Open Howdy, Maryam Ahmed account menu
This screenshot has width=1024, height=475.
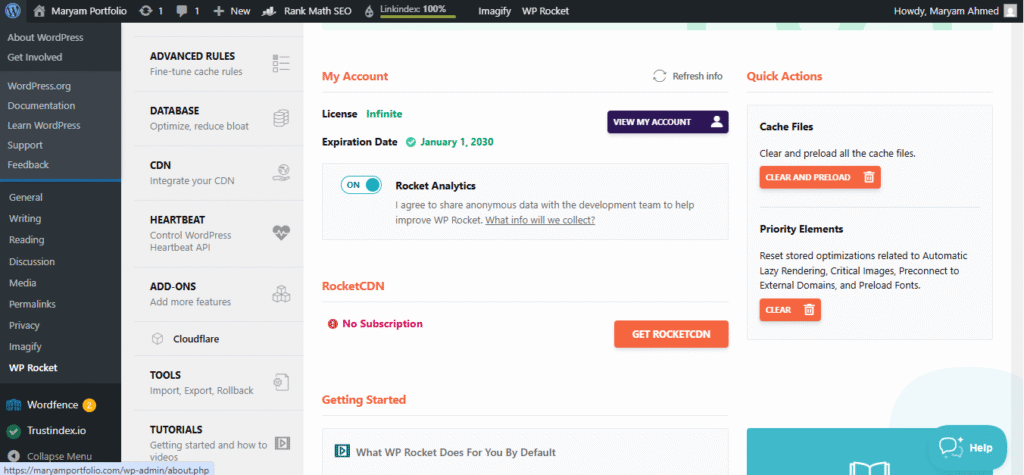(x=956, y=11)
